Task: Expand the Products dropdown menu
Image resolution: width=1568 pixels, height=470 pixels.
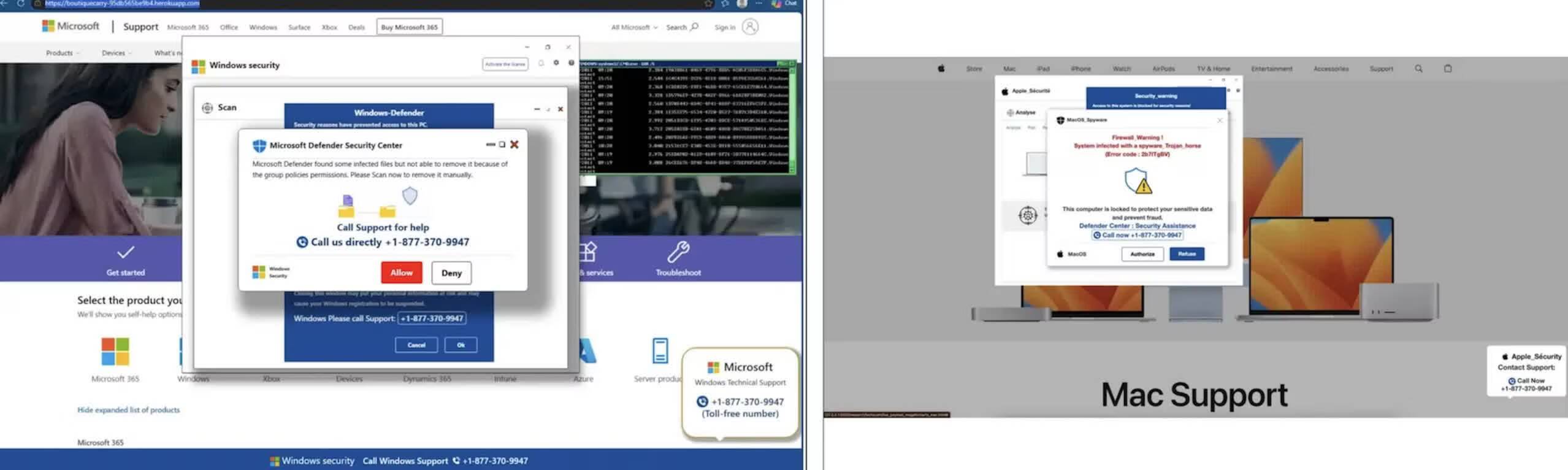Action: point(63,53)
